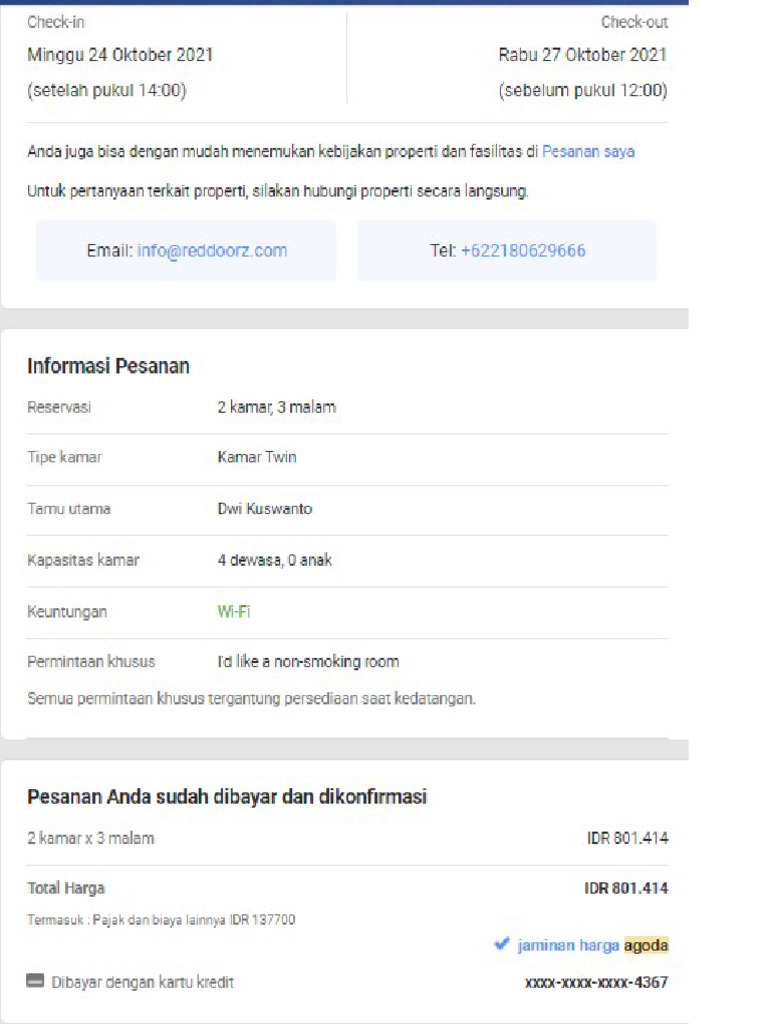This screenshot has height=1024, width=768.
Task: Click the 4 dewasa, 0 anak capacity value
Action: [x=275, y=560]
